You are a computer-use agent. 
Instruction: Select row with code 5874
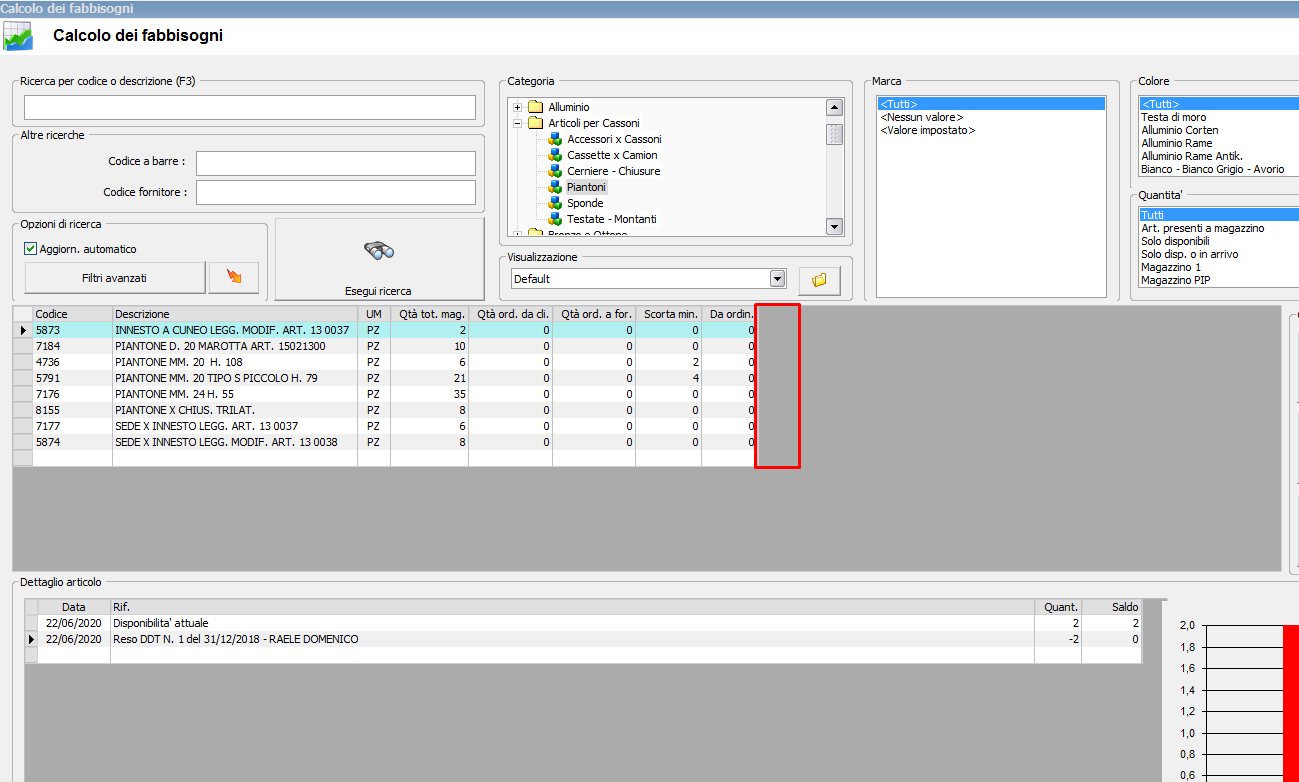[385, 442]
